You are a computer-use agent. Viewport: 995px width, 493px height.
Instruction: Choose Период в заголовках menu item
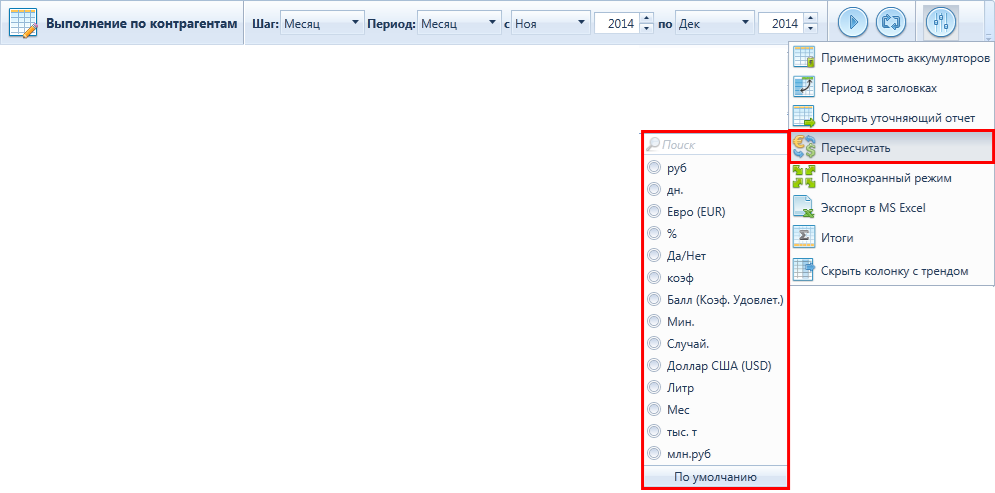(x=891, y=88)
